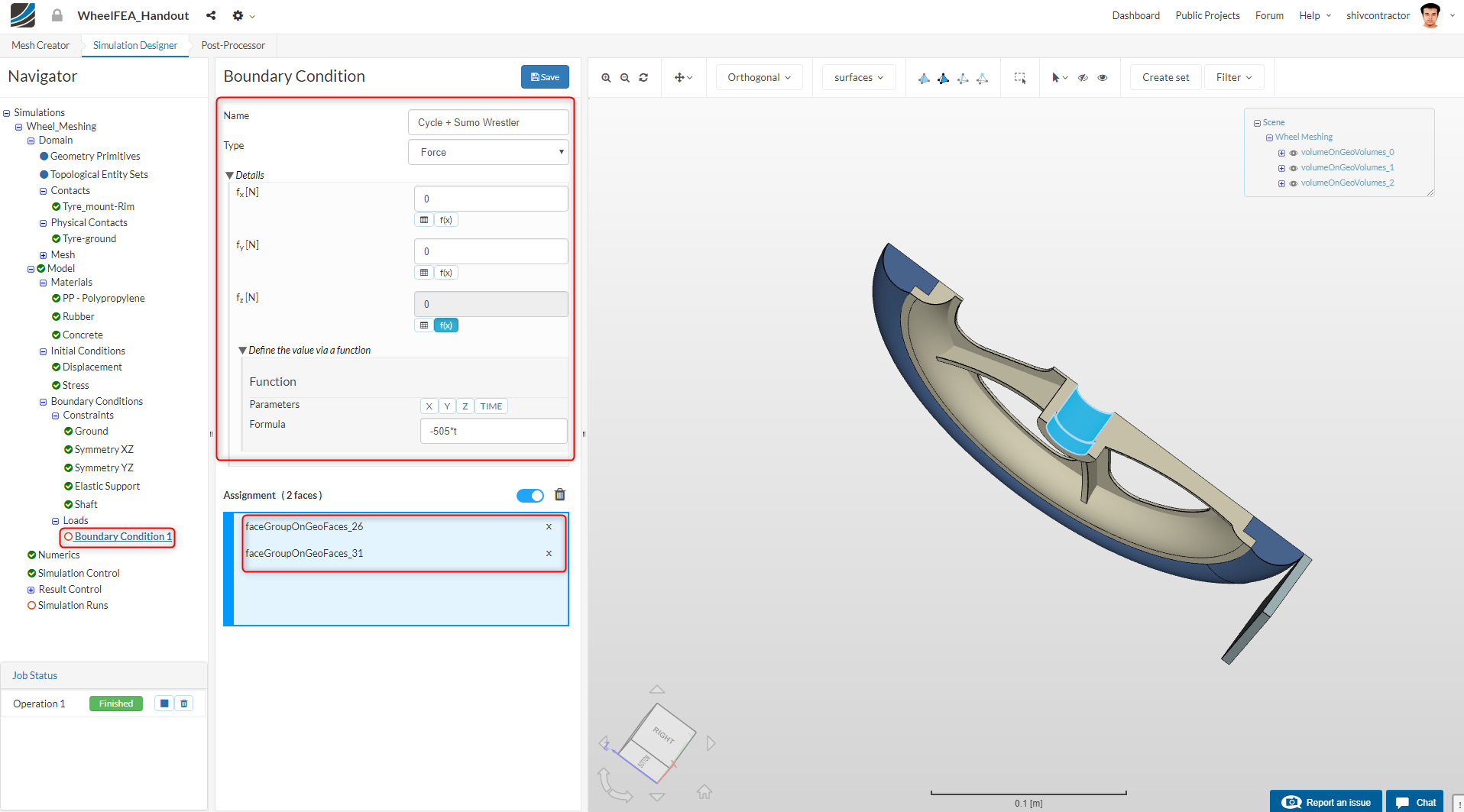
Task: Hide volumeOnGeoVolumes_0 using its eye icon
Action: pyautogui.click(x=1293, y=153)
